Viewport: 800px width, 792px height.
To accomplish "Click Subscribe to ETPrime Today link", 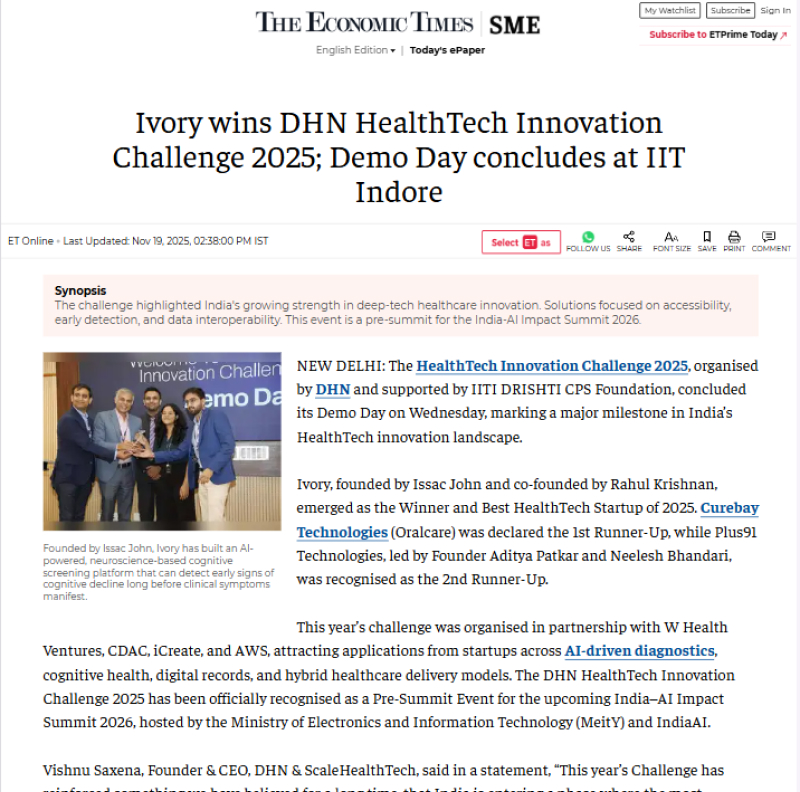I will [x=718, y=34].
